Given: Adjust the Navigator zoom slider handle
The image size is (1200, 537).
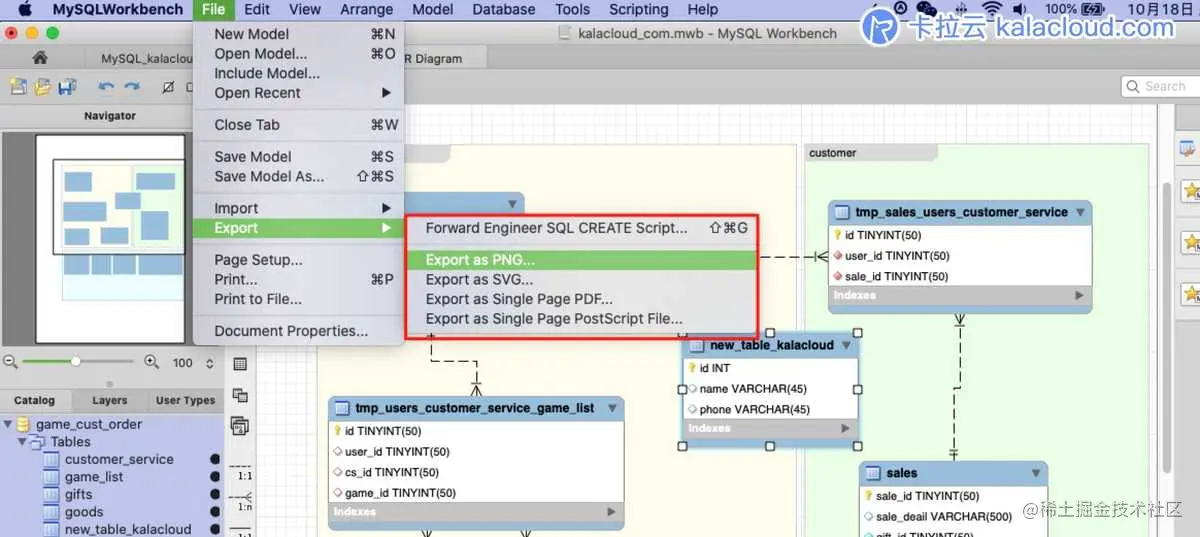Looking at the screenshot, I should pyautogui.click(x=75, y=362).
